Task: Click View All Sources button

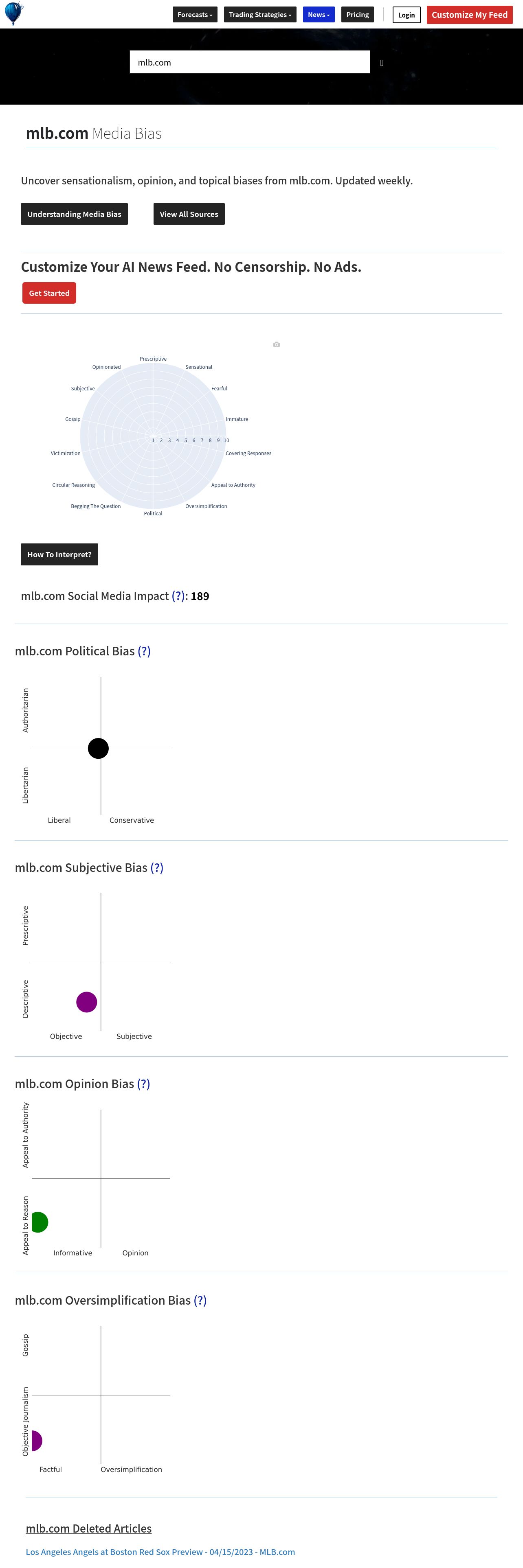Action: tap(189, 214)
